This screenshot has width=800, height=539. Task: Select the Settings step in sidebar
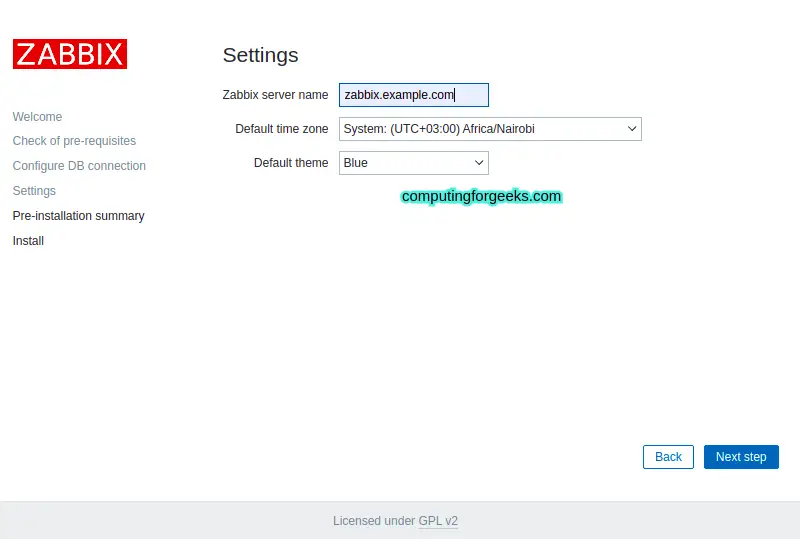[x=34, y=191]
